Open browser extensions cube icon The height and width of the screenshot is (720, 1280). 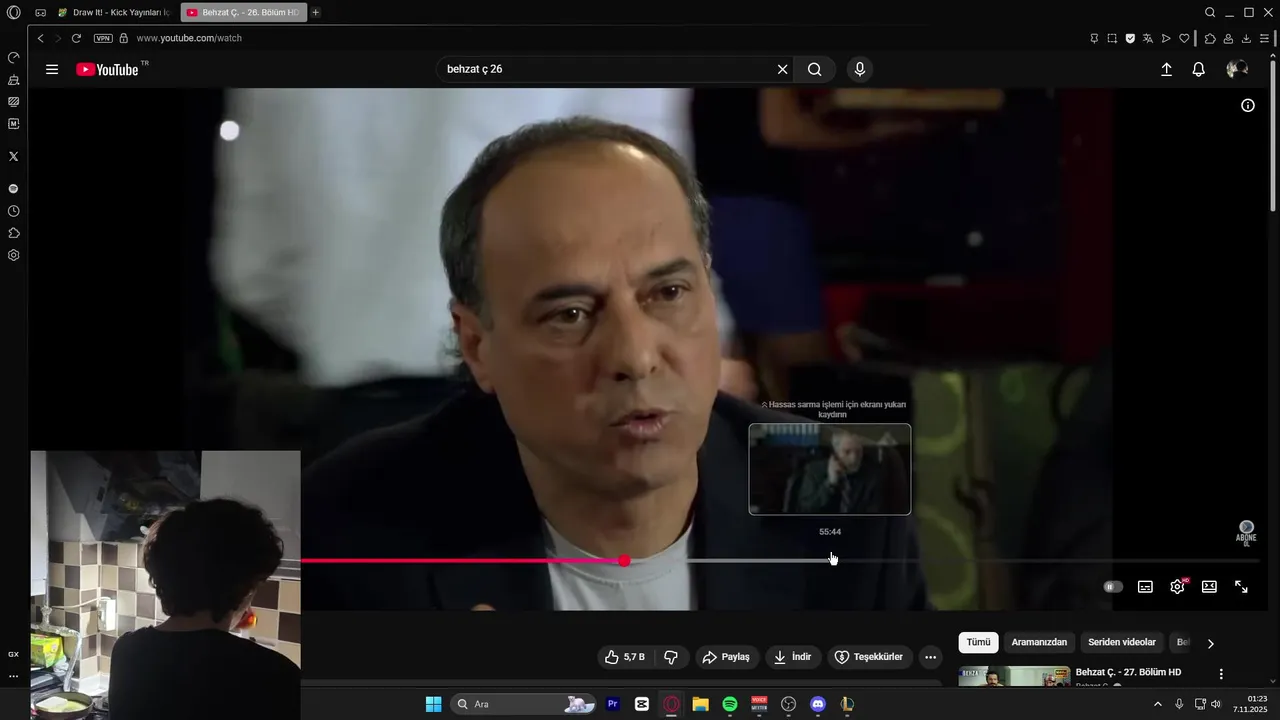(1210, 38)
